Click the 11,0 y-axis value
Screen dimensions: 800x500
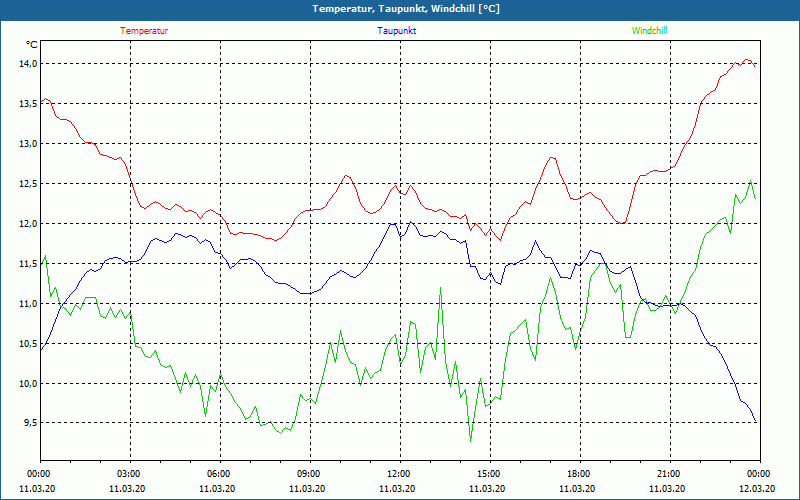29,304
